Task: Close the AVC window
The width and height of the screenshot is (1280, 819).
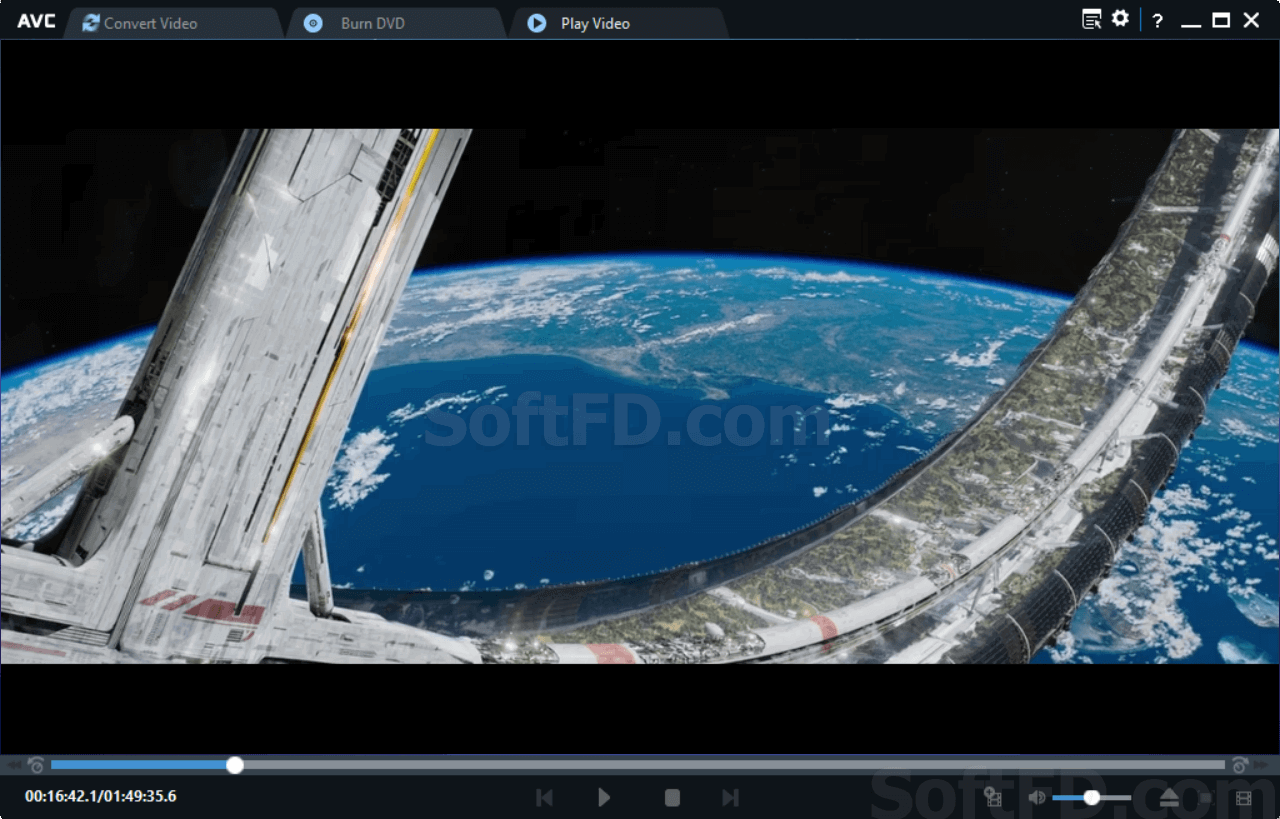Action: pos(1251,20)
